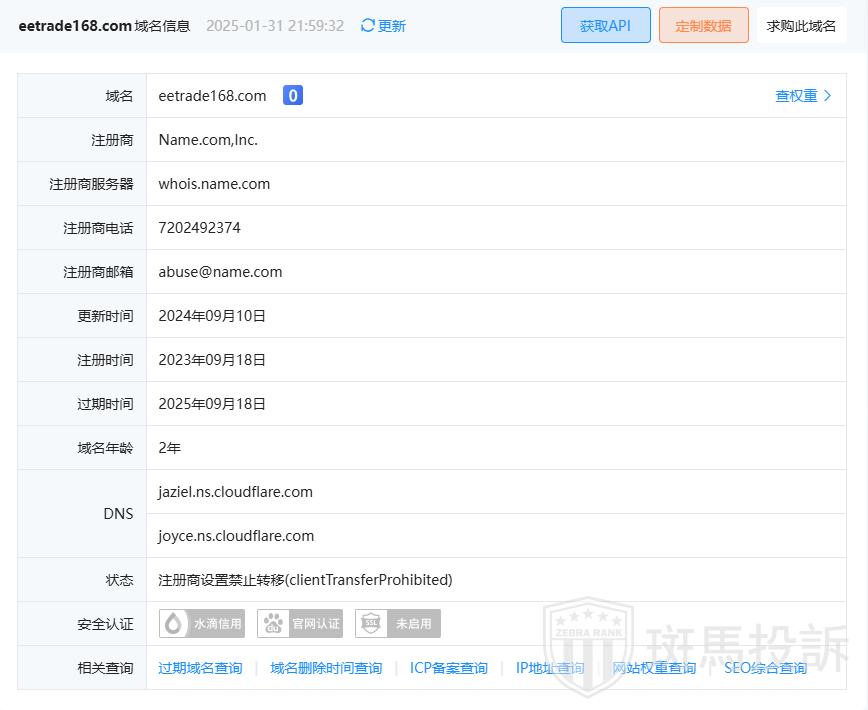Open the 过期域名查询 link
Viewport: 868px width, 710px height.
(200, 668)
